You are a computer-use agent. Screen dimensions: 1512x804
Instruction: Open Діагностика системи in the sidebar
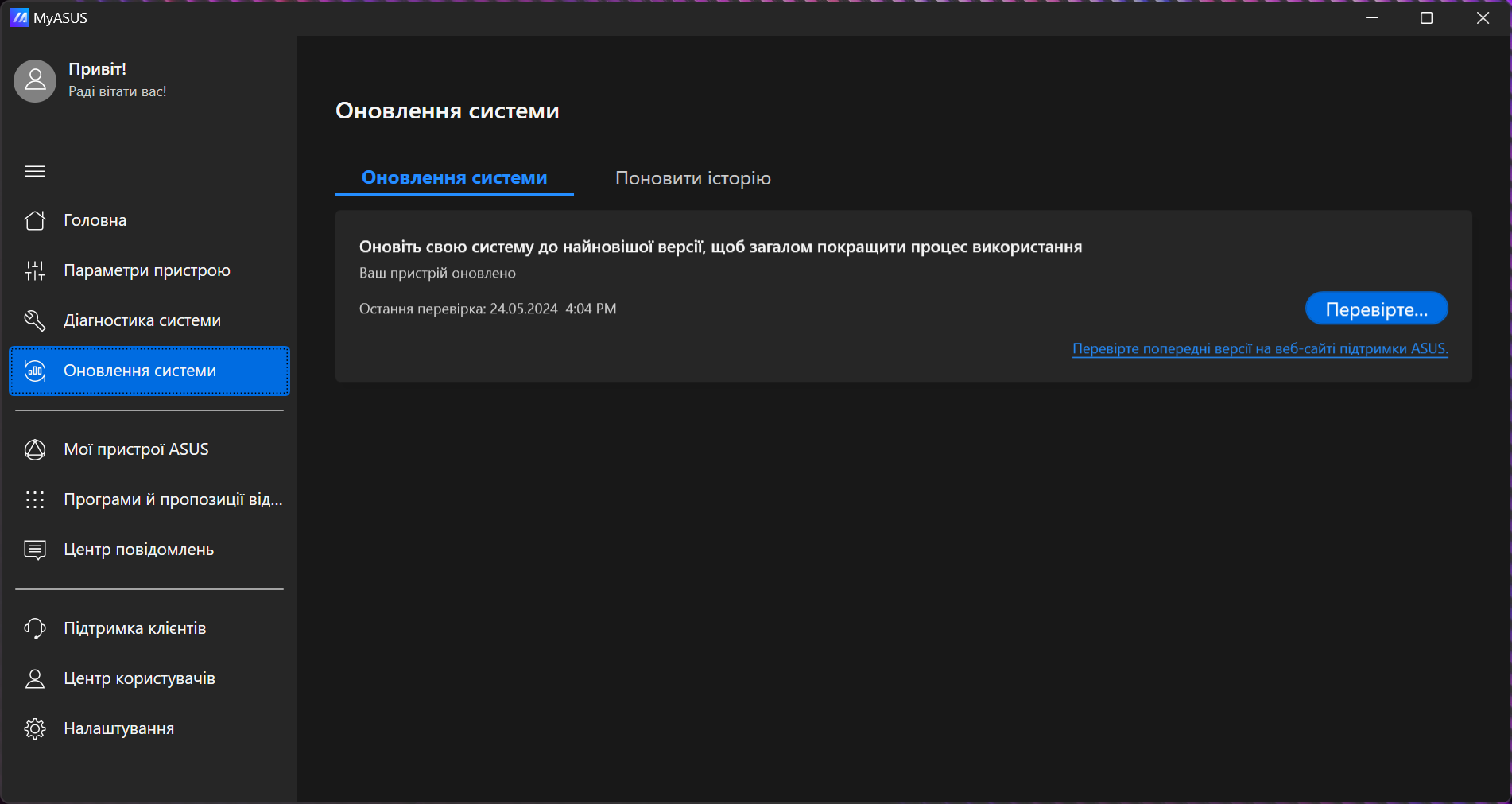149,320
